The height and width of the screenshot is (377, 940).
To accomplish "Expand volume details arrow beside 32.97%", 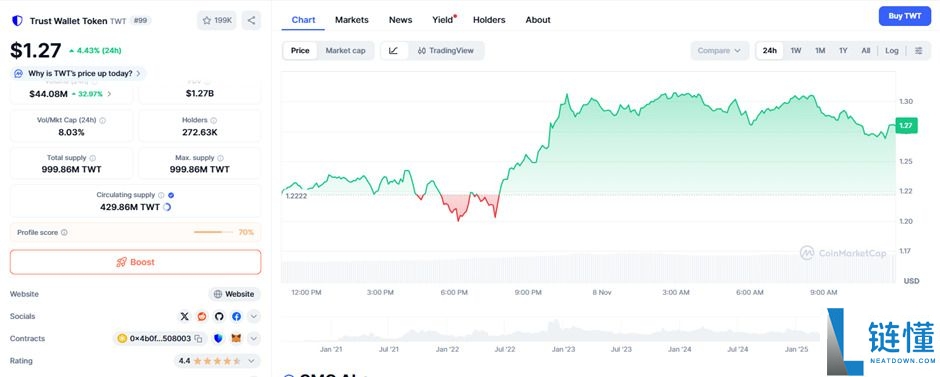I will 109,94.
